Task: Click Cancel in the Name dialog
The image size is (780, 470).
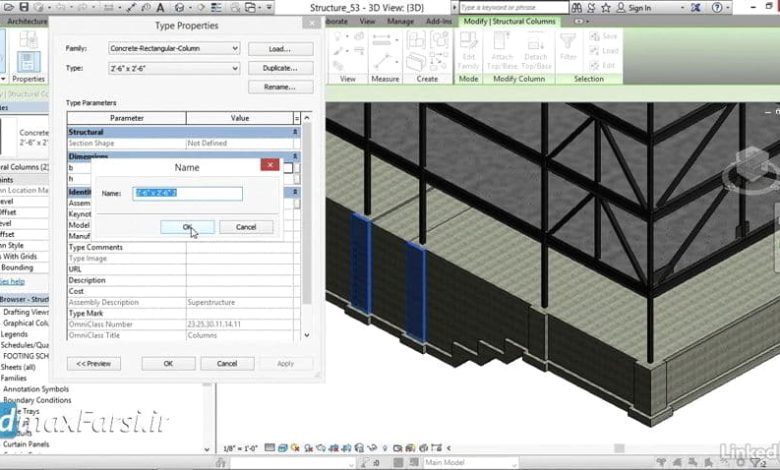Action: pos(246,227)
